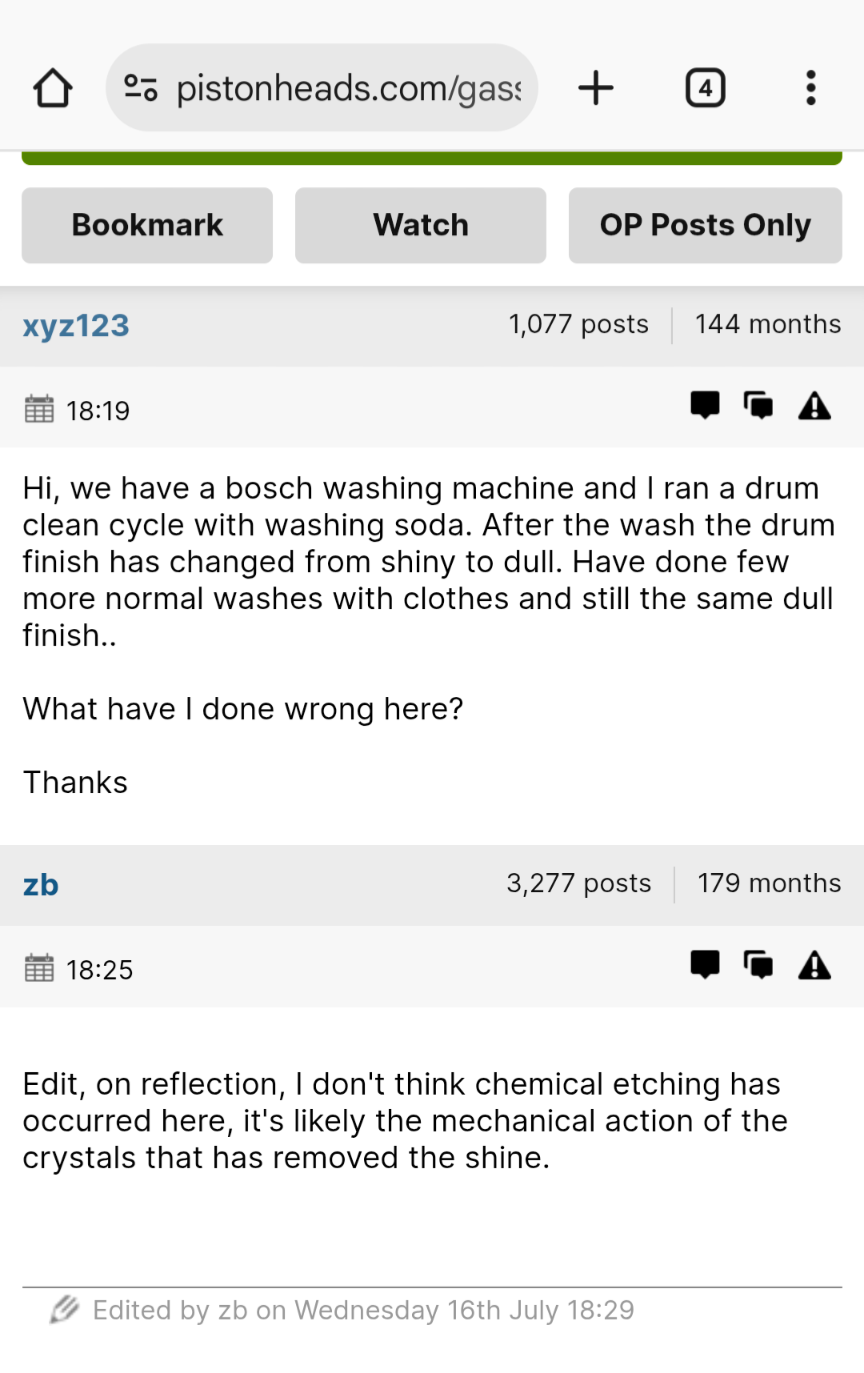Show OP Posts Only
The height and width of the screenshot is (1373, 864).
click(705, 225)
